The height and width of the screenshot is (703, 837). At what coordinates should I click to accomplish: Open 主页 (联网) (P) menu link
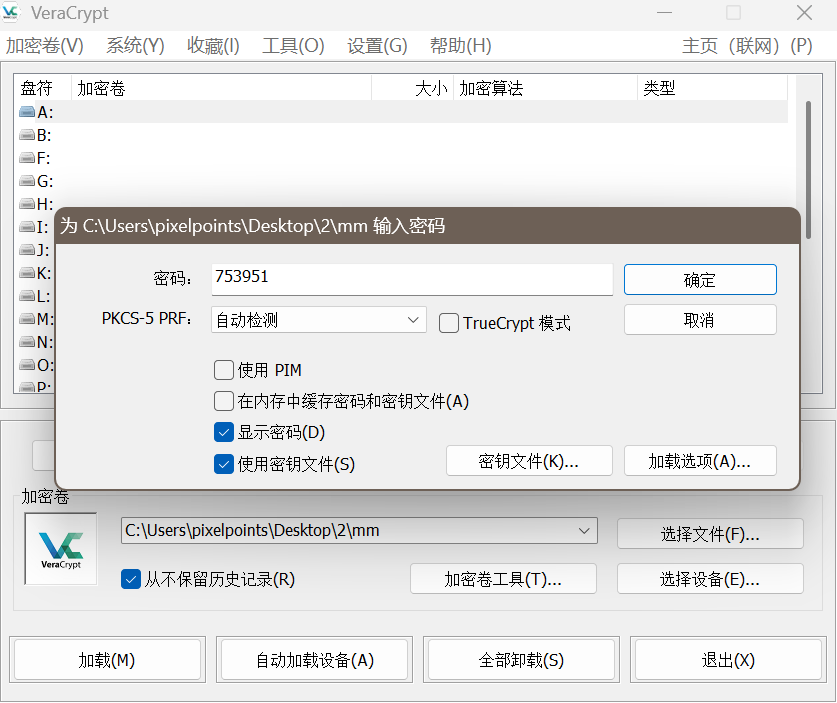(x=747, y=46)
